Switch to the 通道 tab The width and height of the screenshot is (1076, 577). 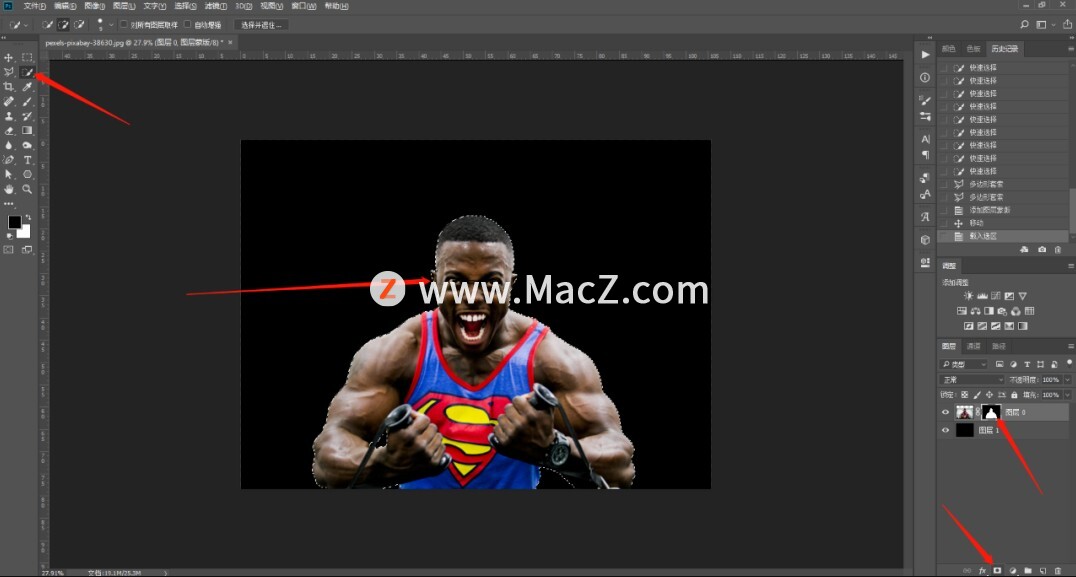click(x=973, y=346)
